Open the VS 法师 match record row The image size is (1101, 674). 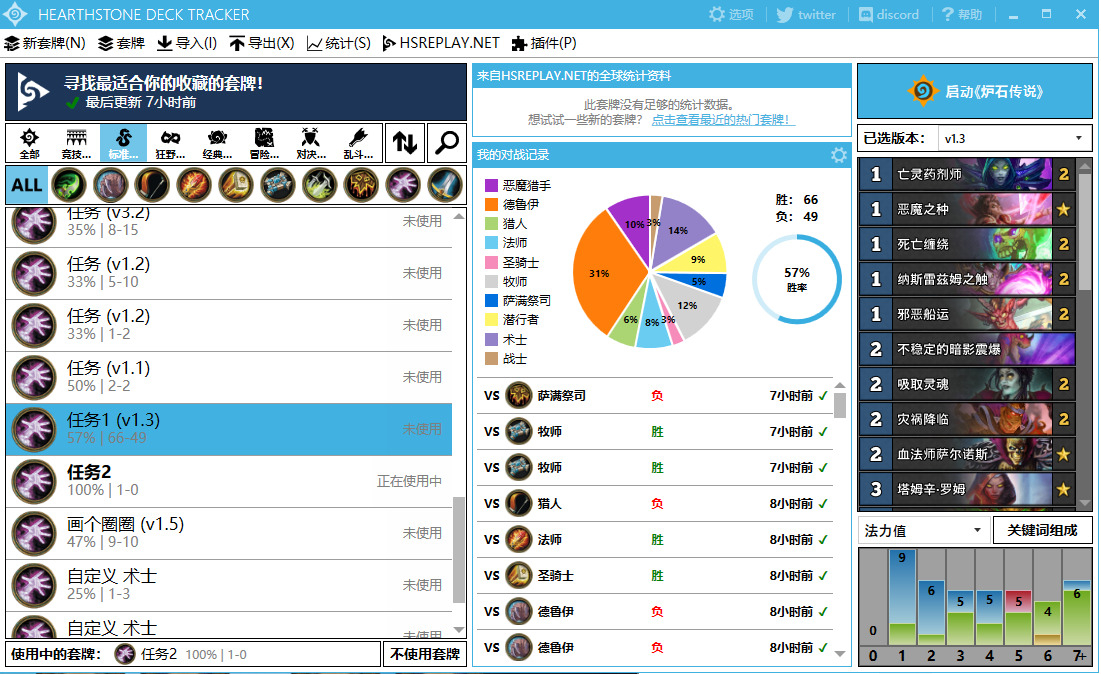tap(654, 540)
